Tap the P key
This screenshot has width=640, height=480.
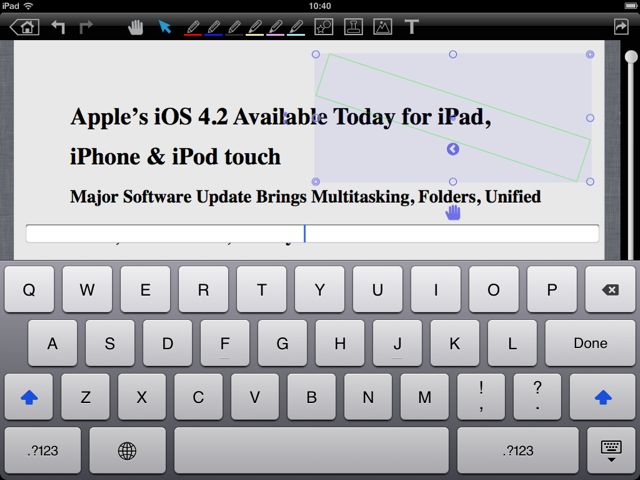[552, 290]
